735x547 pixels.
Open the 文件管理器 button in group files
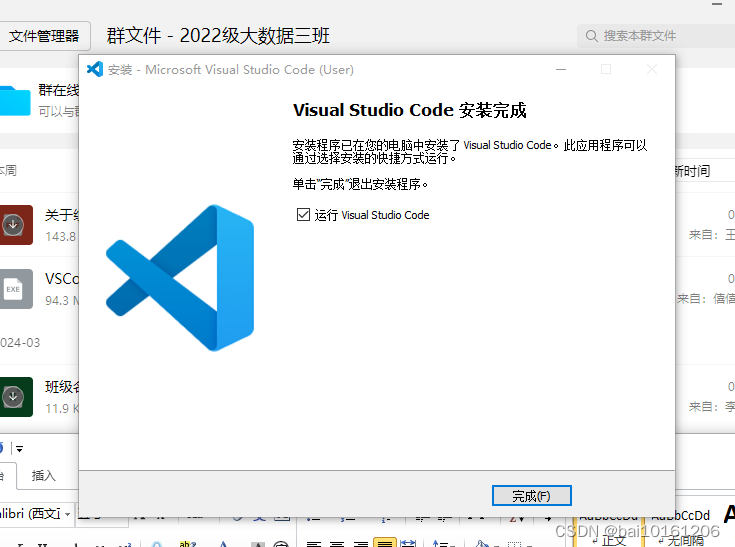pos(45,36)
